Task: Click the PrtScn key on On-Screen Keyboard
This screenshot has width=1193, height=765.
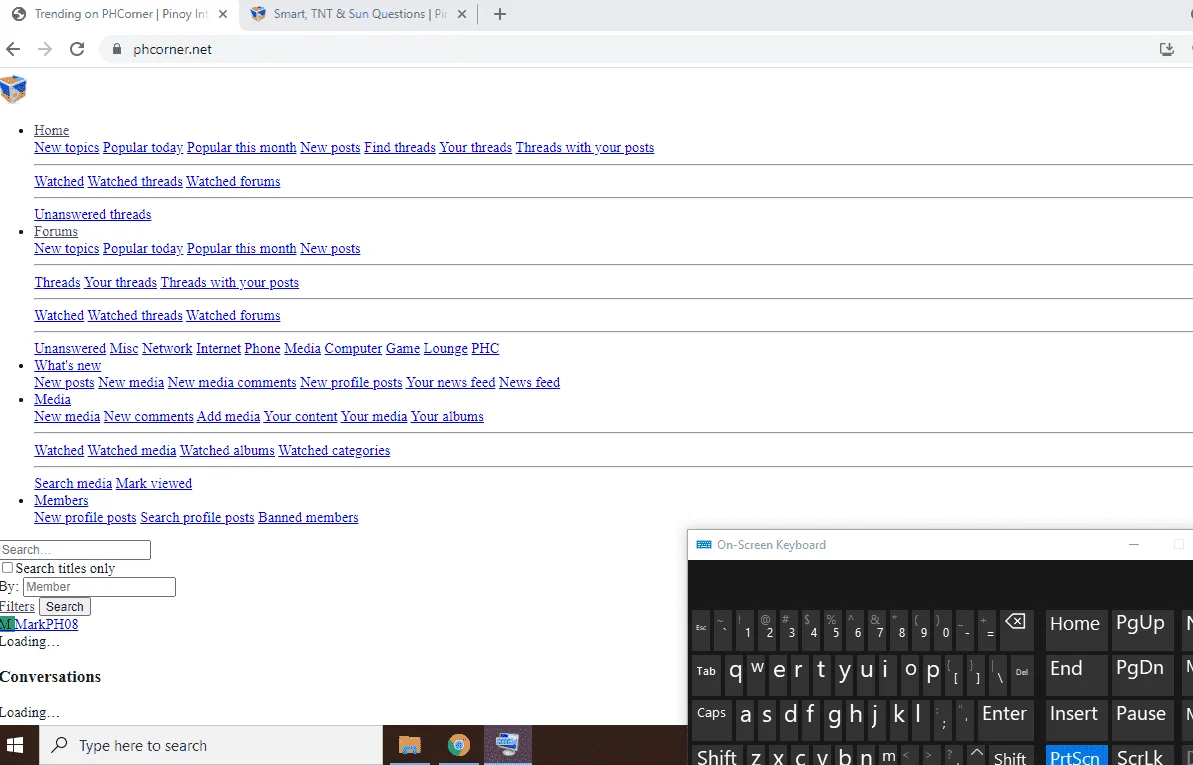Action: pyautogui.click(x=1075, y=756)
